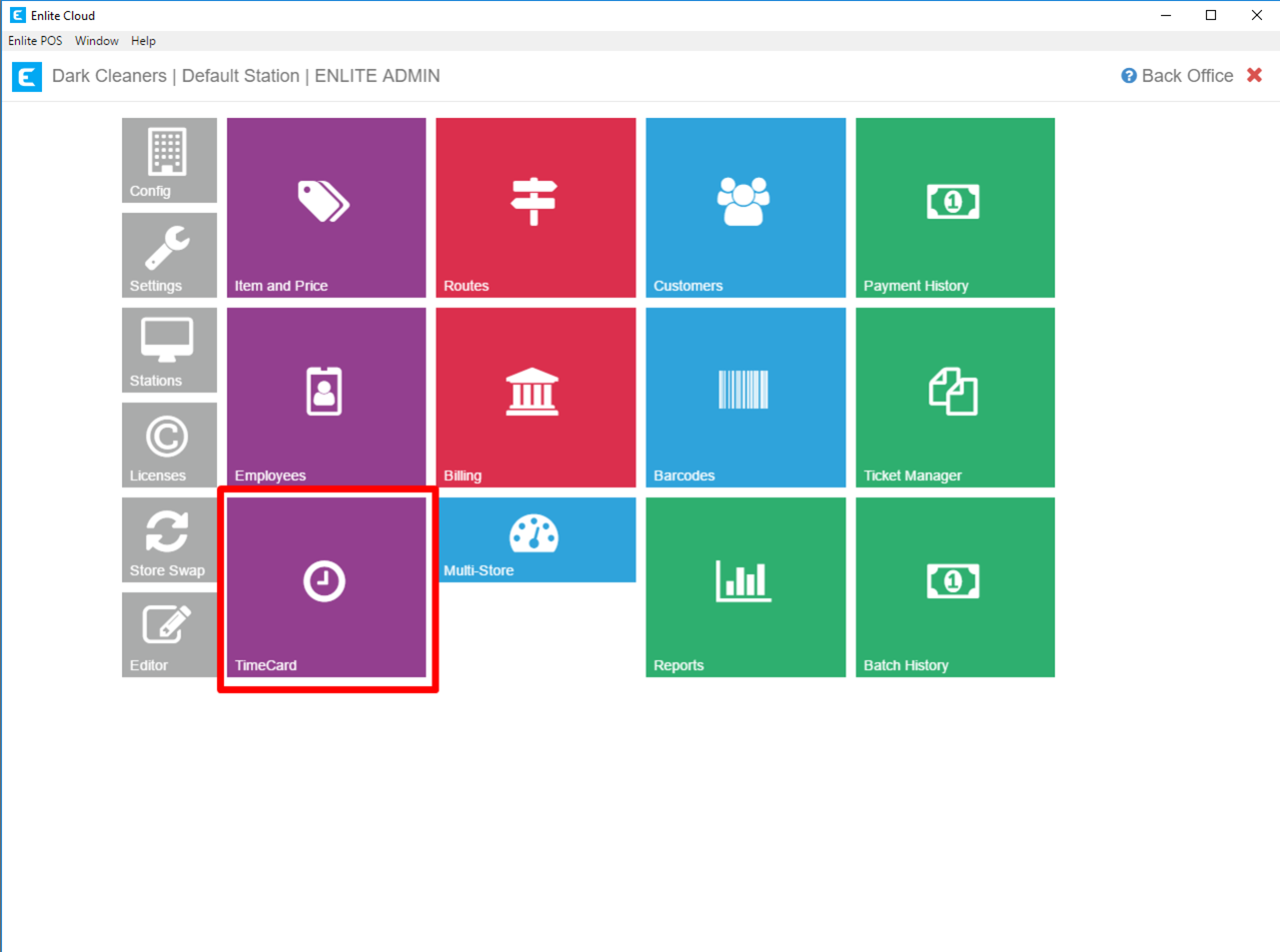This screenshot has height=952, width=1280.
Task: Open the Batch History tile
Action: [x=955, y=587]
